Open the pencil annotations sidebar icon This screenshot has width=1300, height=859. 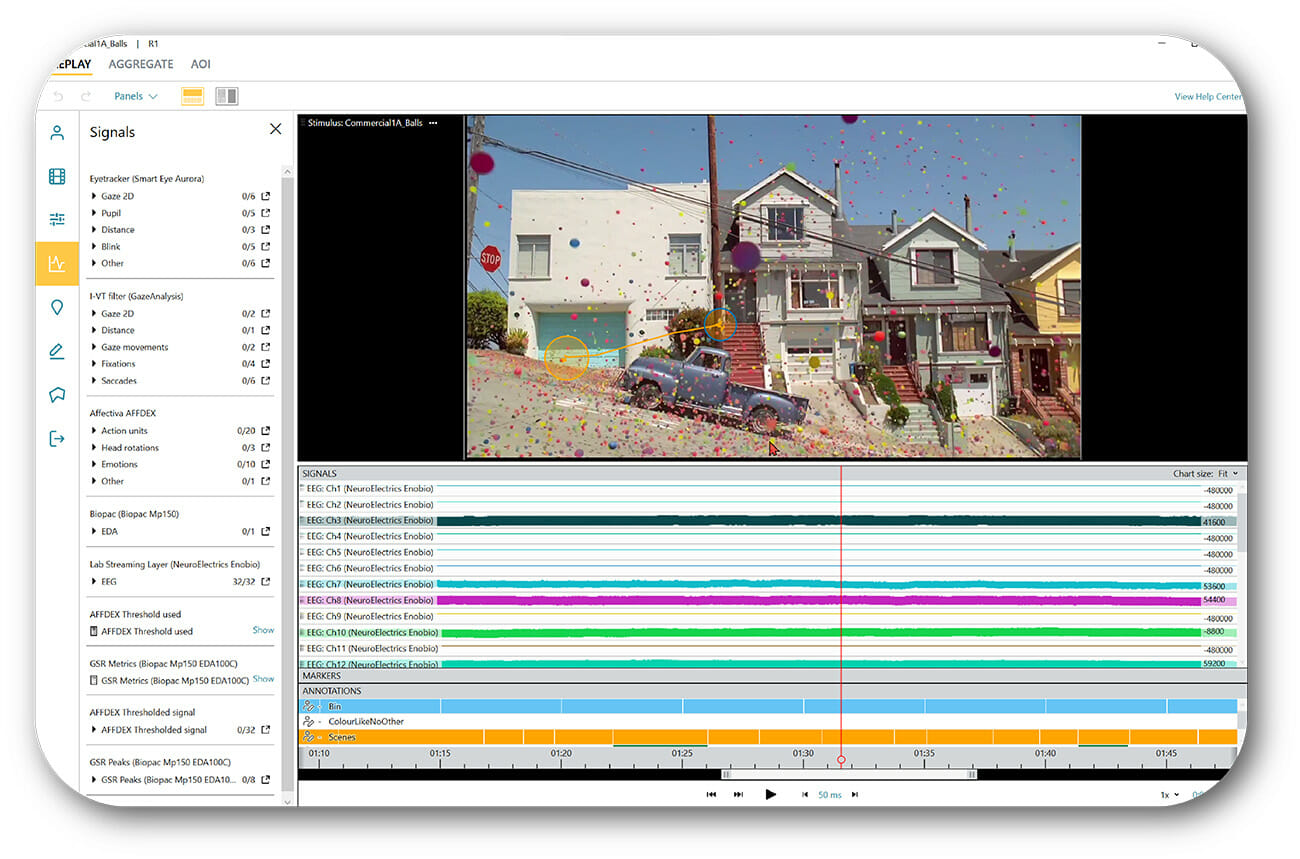[x=57, y=351]
